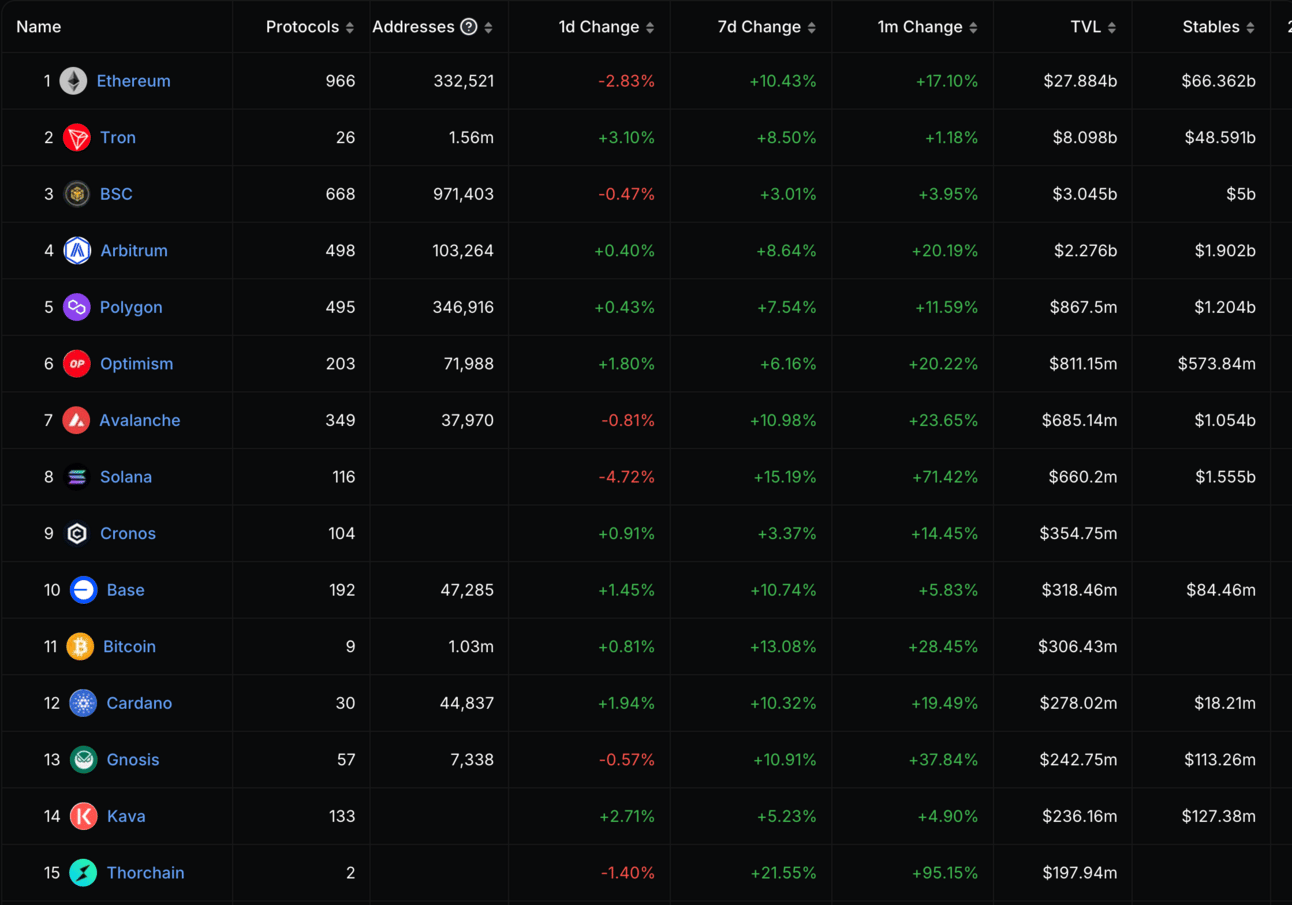1292x905 pixels.
Task: Click the Polygon chain logo icon
Action: click(x=77, y=307)
